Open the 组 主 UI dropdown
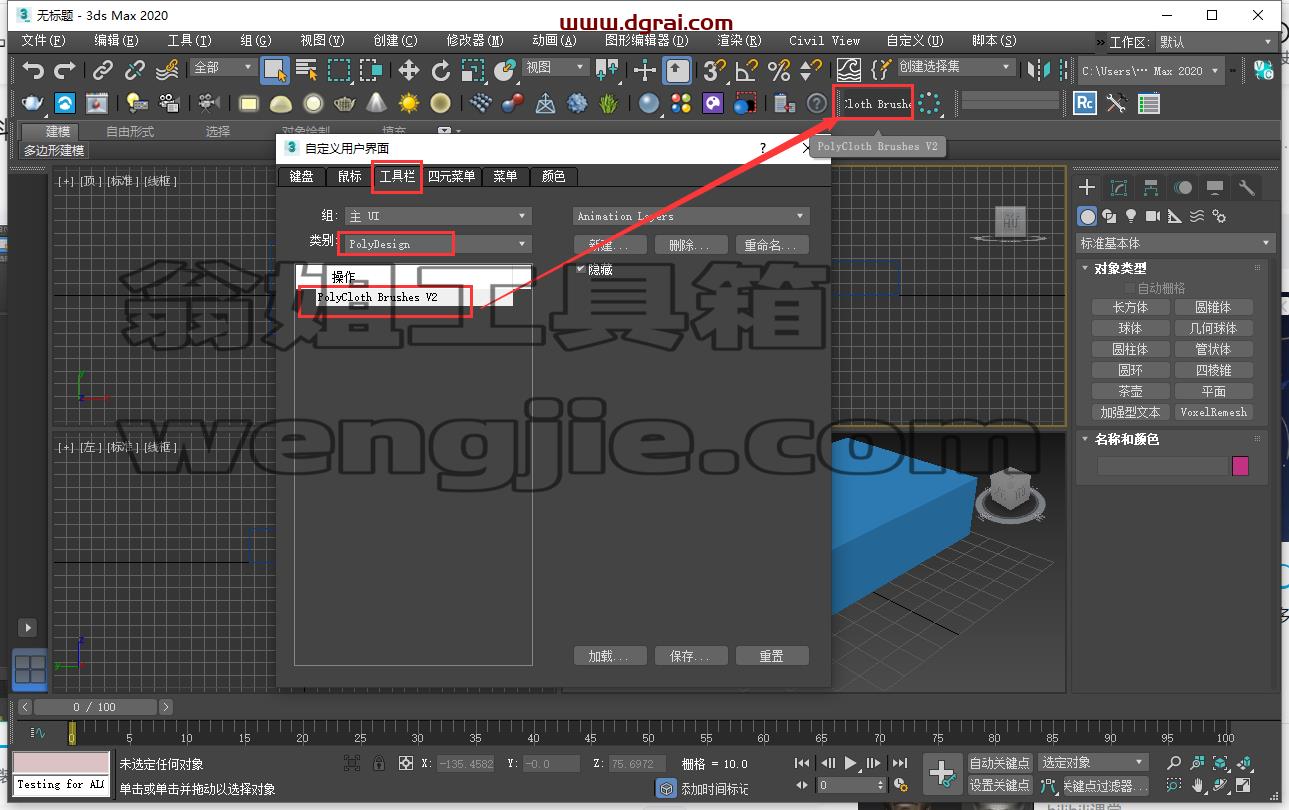 point(438,216)
